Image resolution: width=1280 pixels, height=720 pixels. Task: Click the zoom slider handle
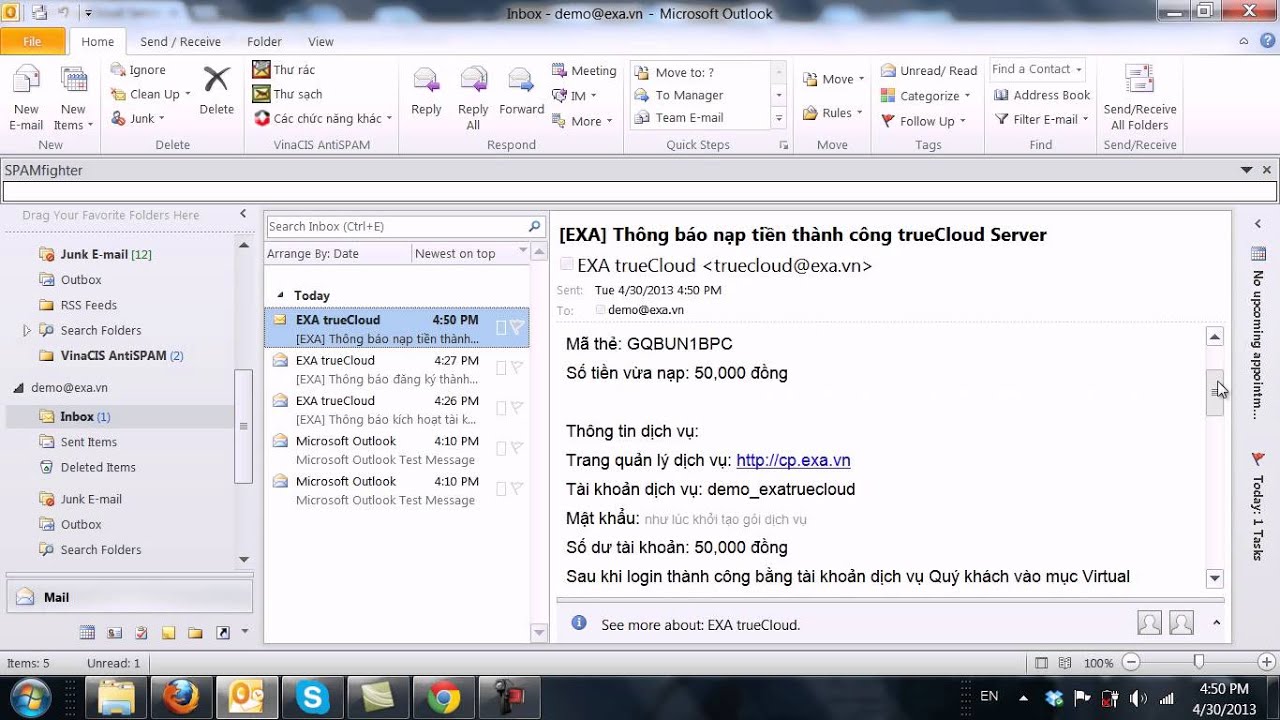coord(1198,662)
